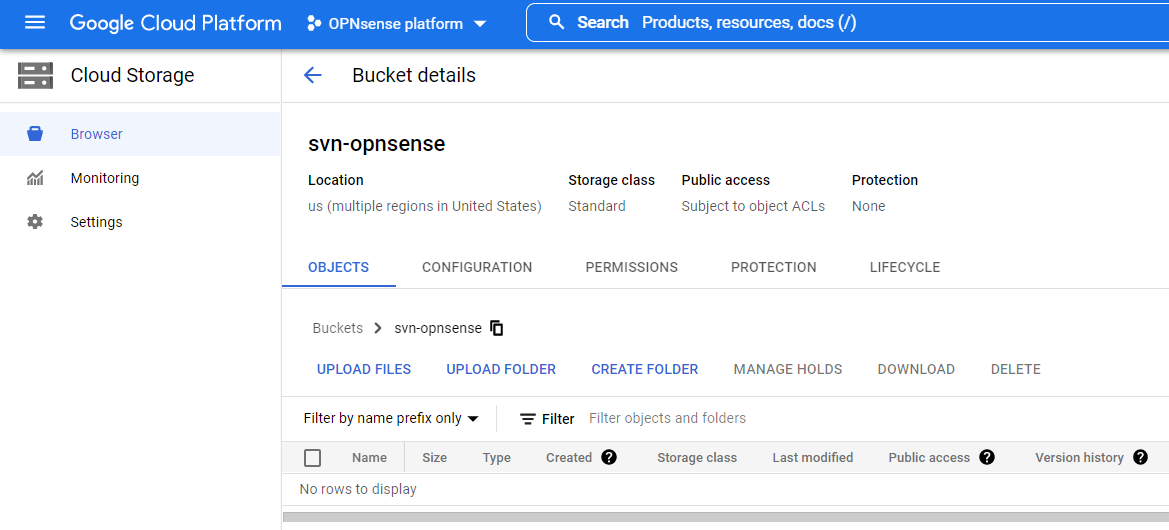Click the Cloud Storage heading text

[133, 75]
